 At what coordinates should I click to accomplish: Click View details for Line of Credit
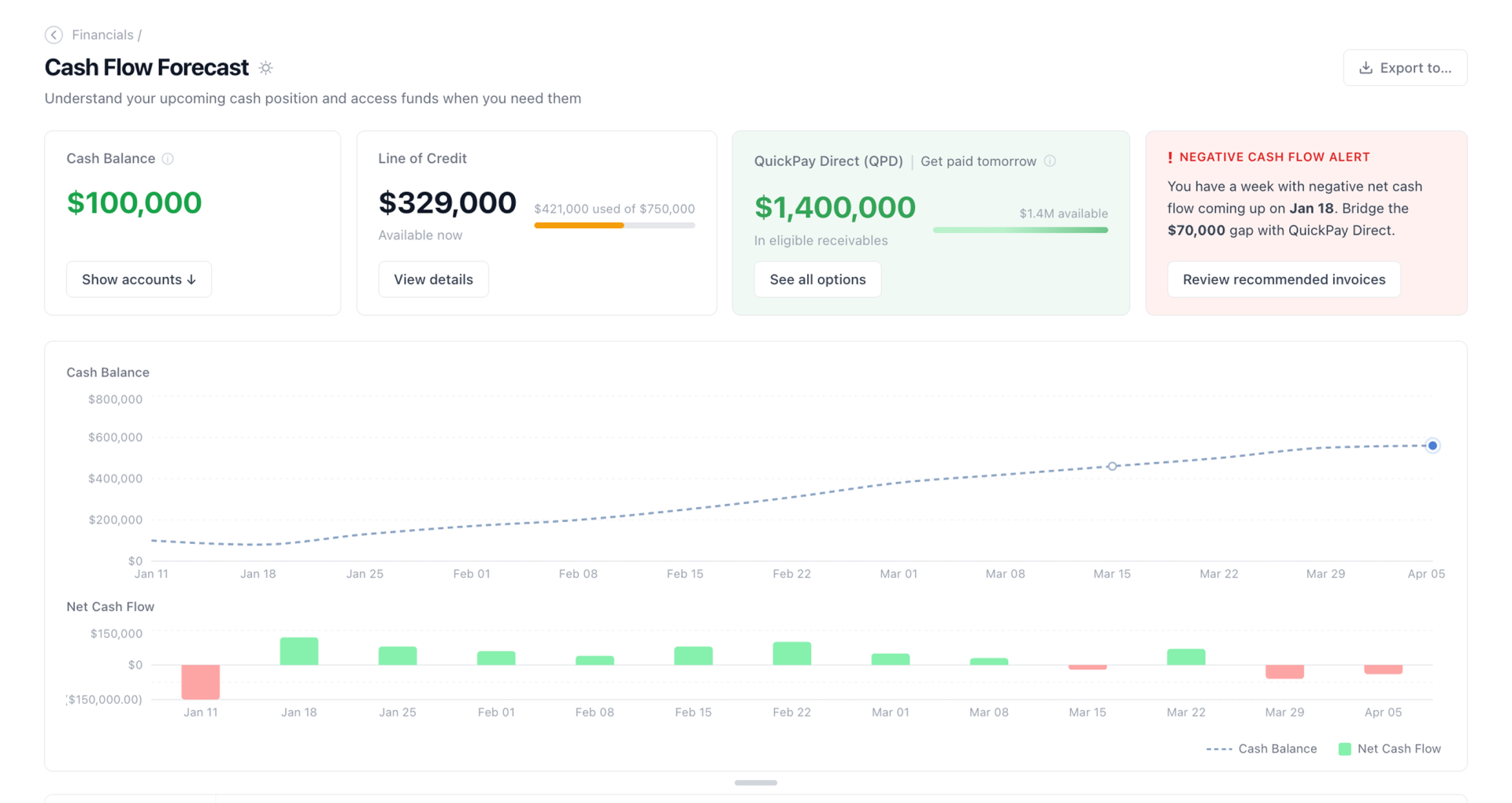[x=433, y=279]
